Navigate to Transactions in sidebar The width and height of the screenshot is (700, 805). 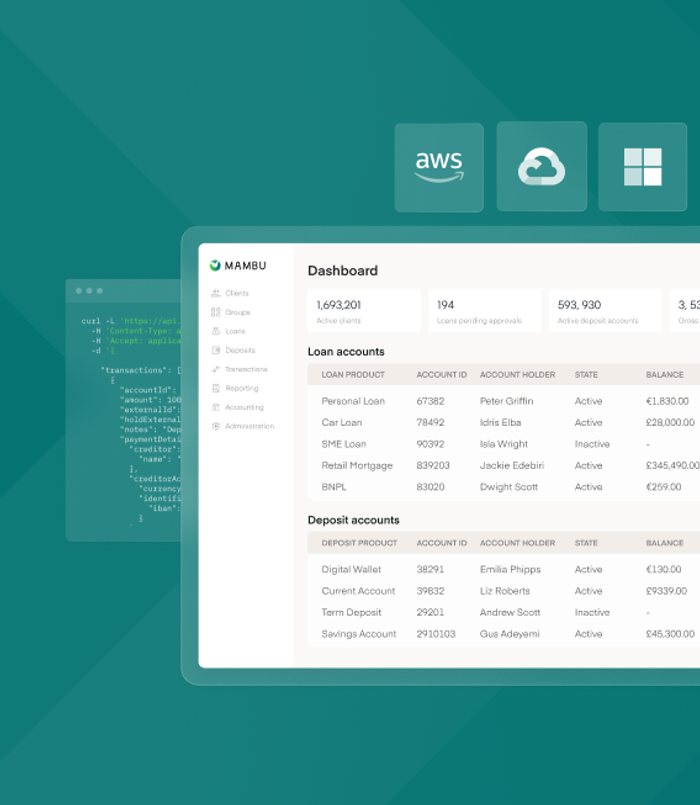pos(240,369)
